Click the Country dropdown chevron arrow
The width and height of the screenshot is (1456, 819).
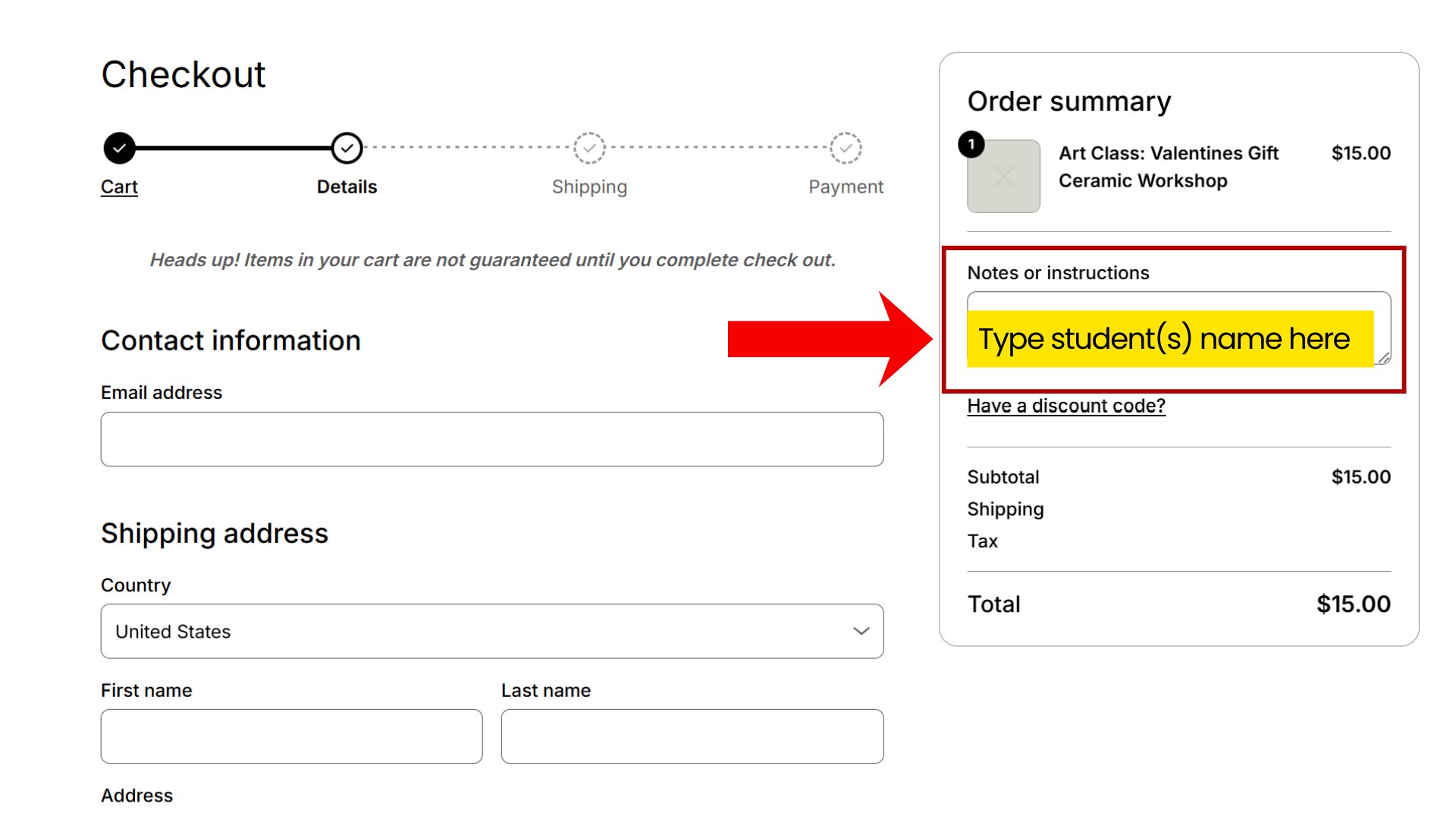(861, 631)
